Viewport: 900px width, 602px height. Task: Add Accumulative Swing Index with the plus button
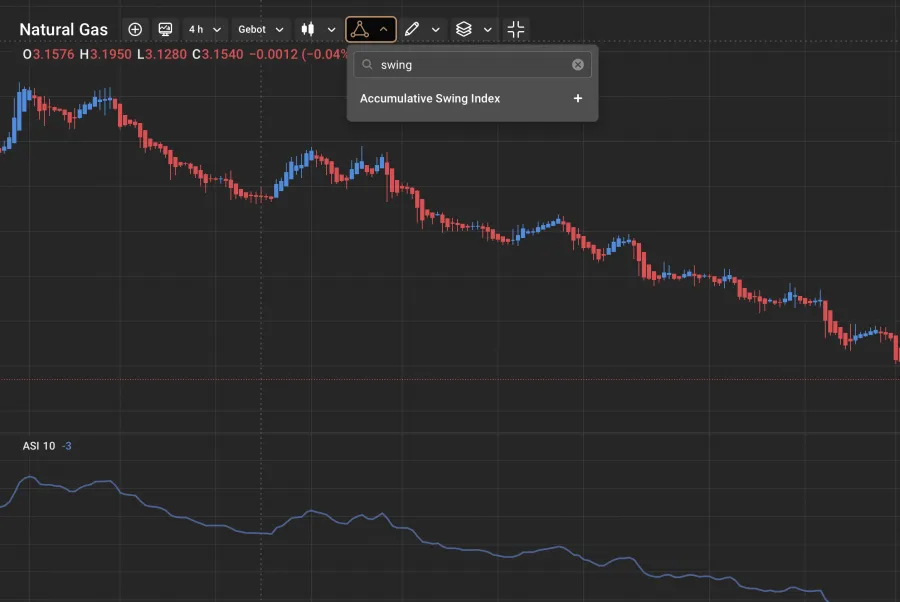(578, 98)
